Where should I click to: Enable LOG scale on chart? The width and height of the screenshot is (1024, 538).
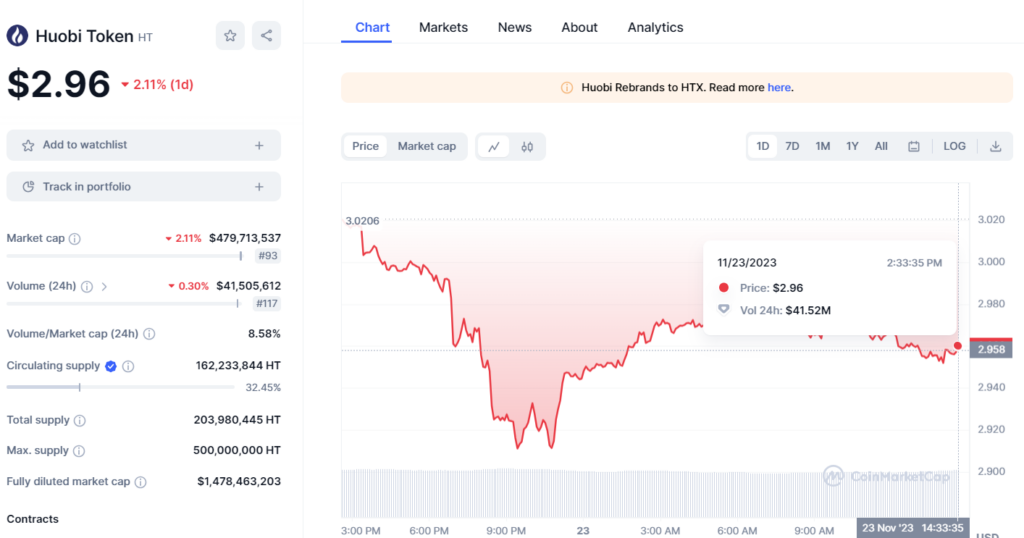(954, 147)
